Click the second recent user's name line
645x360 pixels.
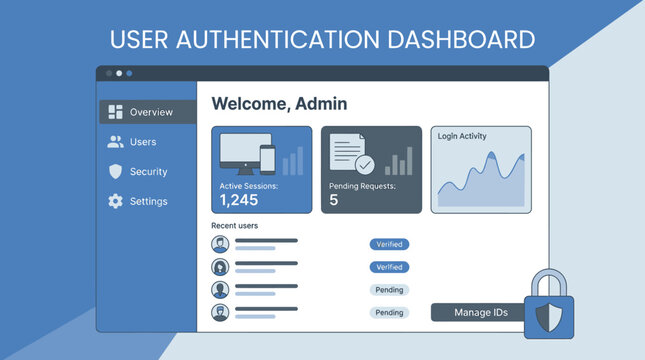point(266,263)
